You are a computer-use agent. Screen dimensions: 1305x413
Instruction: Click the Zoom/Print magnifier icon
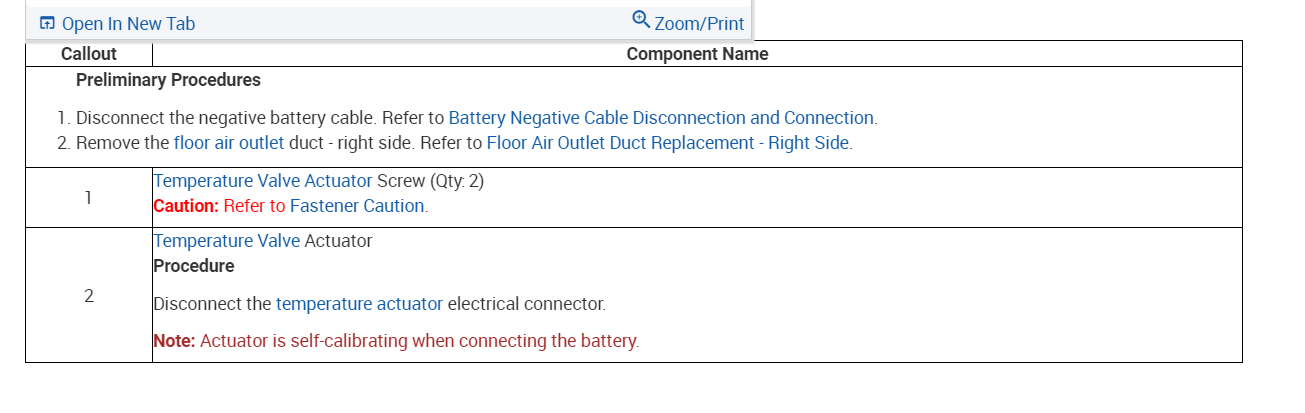641,19
